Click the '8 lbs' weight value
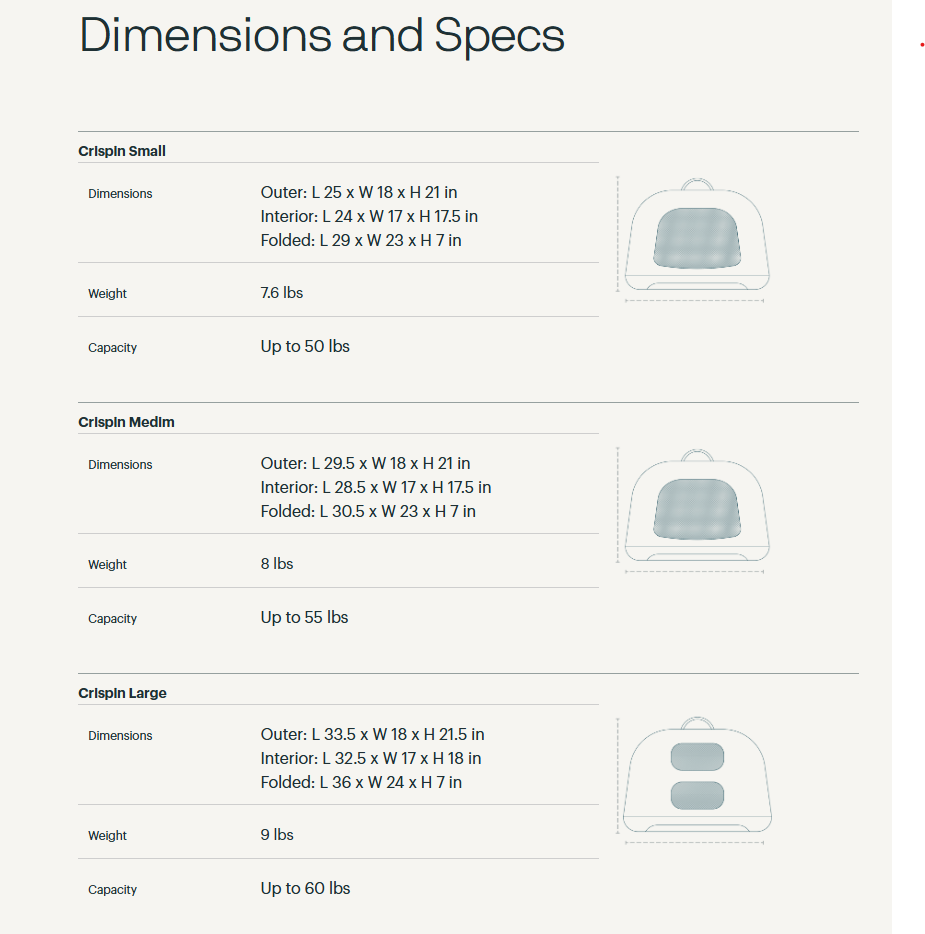Viewport: 925px width, 934px height. [277, 564]
